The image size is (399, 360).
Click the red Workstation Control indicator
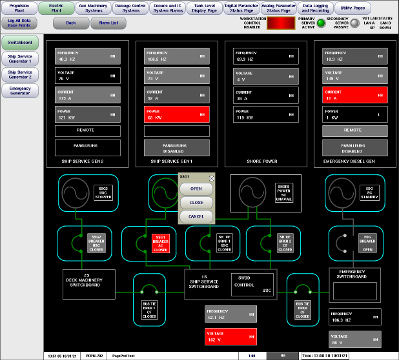click(x=281, y=23)
